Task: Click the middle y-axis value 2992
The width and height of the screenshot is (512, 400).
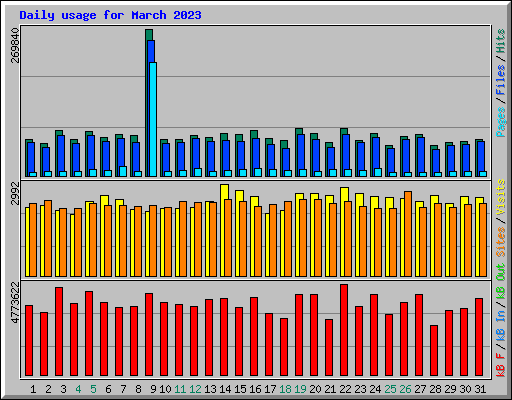Action: (x=15, y=193)
